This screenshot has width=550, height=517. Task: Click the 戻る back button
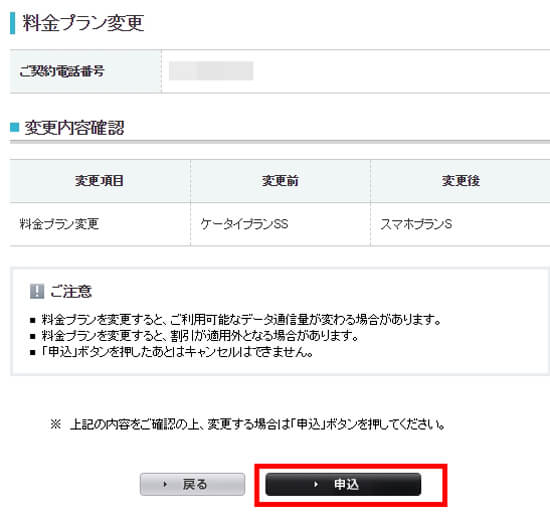click(x=192, y=484)
